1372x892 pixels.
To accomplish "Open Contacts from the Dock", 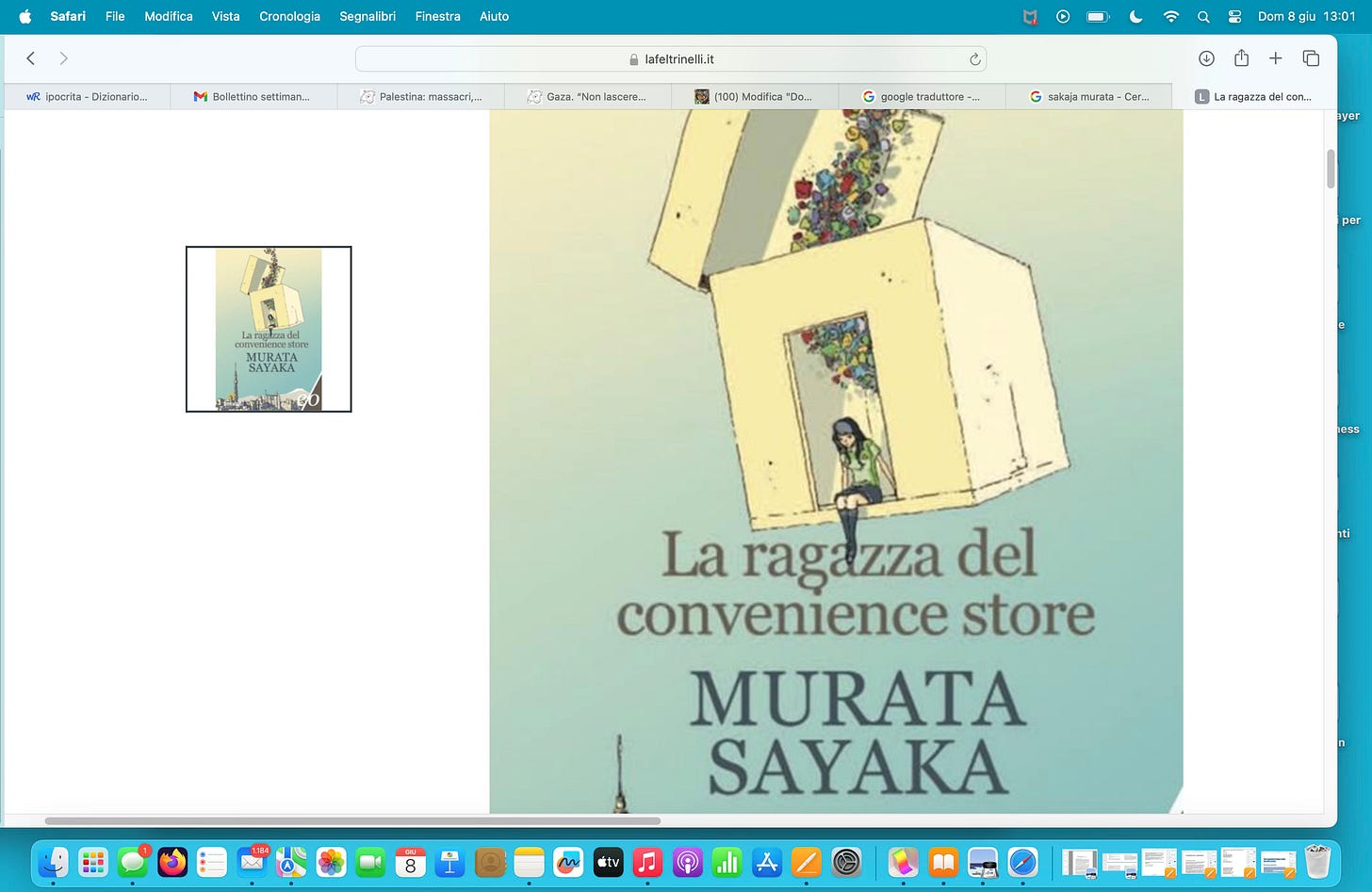I will [x=490, y=861].
